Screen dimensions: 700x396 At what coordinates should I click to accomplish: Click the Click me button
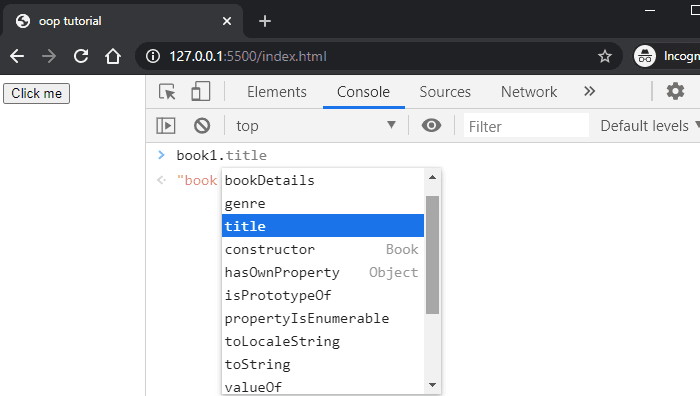tap(37, 93)
